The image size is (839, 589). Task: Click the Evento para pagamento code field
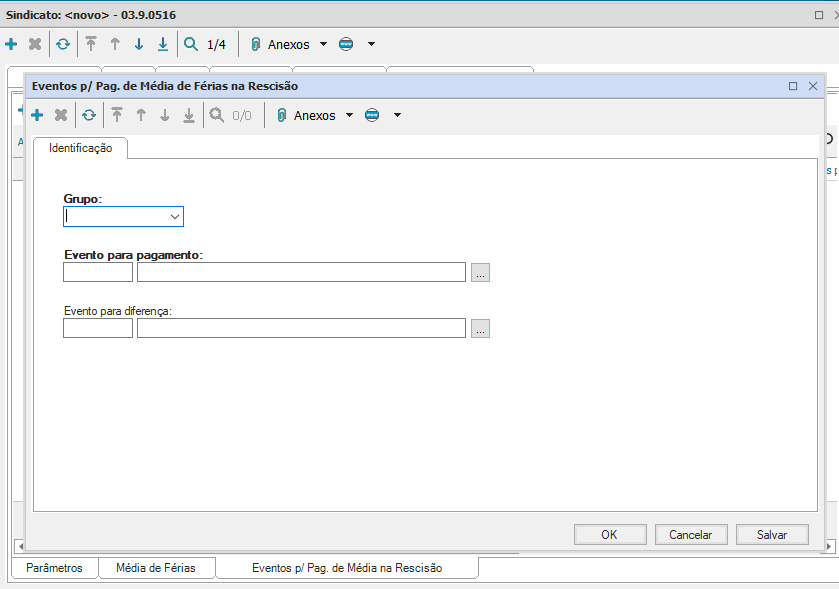pyautogui.click(x=98, y=273)
